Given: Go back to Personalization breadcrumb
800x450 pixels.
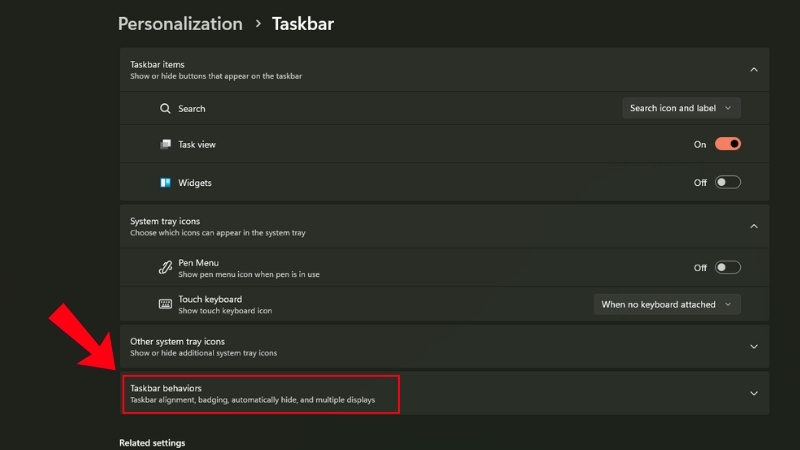Looking at the screenshot, I should (180, 24).
